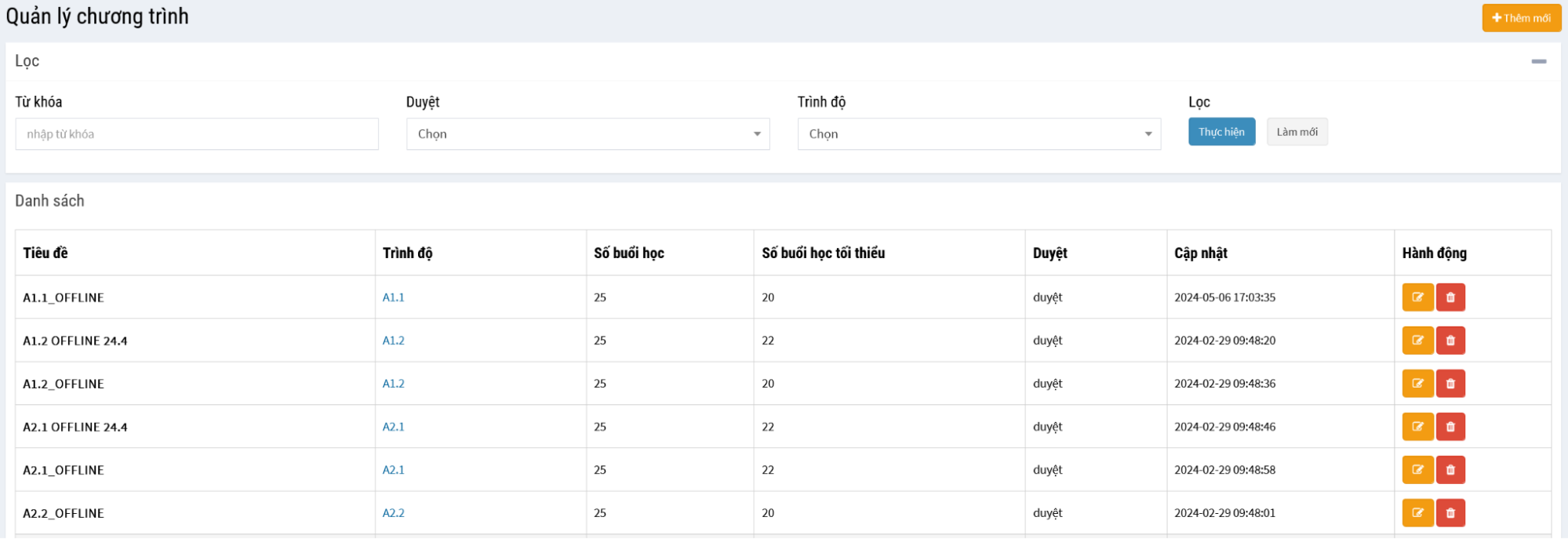Screen dimensions: 1568x539
Task: Click the Tiêu đề column header
Action: tap(45, 253)
